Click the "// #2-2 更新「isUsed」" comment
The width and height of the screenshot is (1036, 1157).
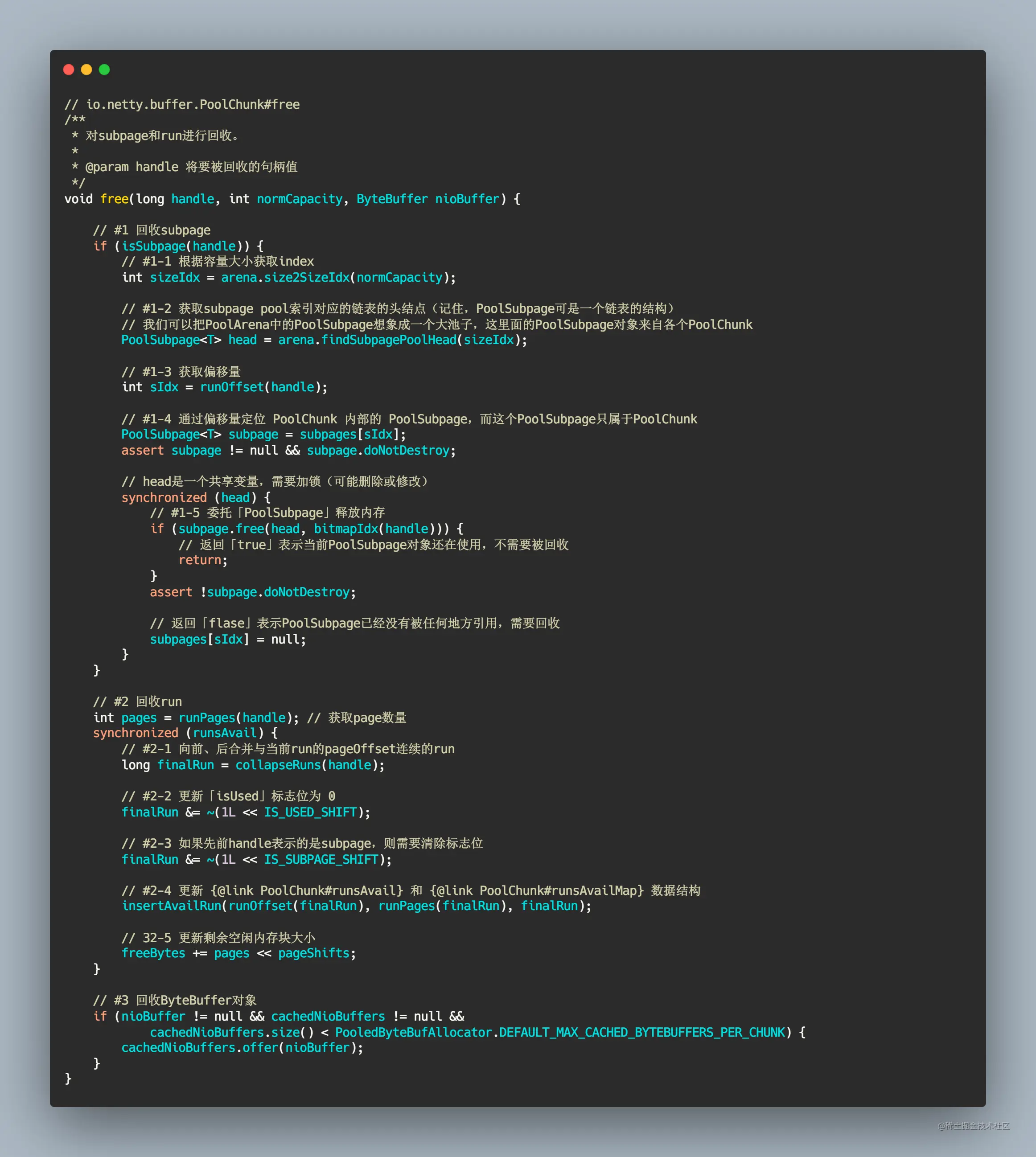tap(228, 797)
